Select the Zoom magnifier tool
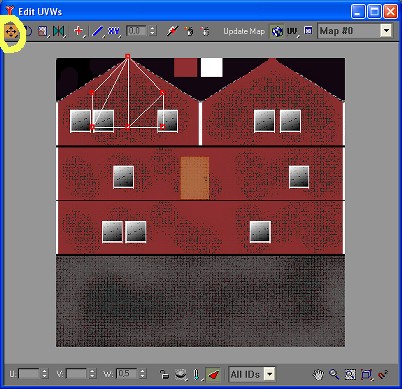Screen dimensions: 402x389 tap(334, 374)
